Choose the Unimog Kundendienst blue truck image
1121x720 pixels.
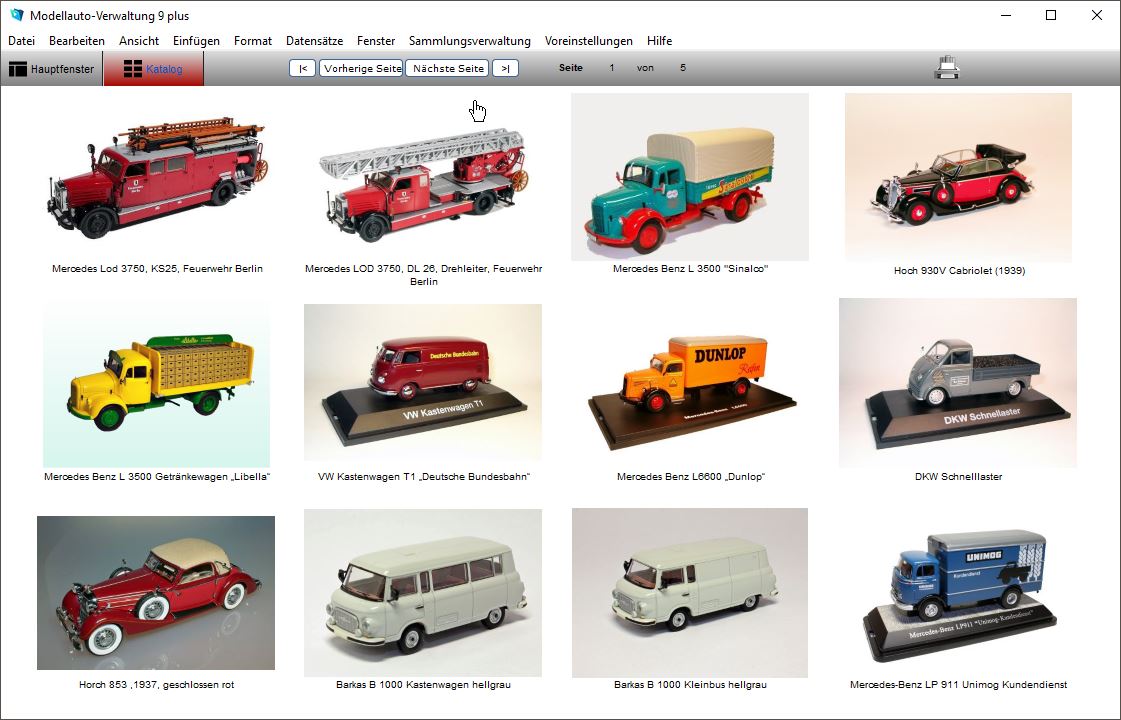[957, 593]
